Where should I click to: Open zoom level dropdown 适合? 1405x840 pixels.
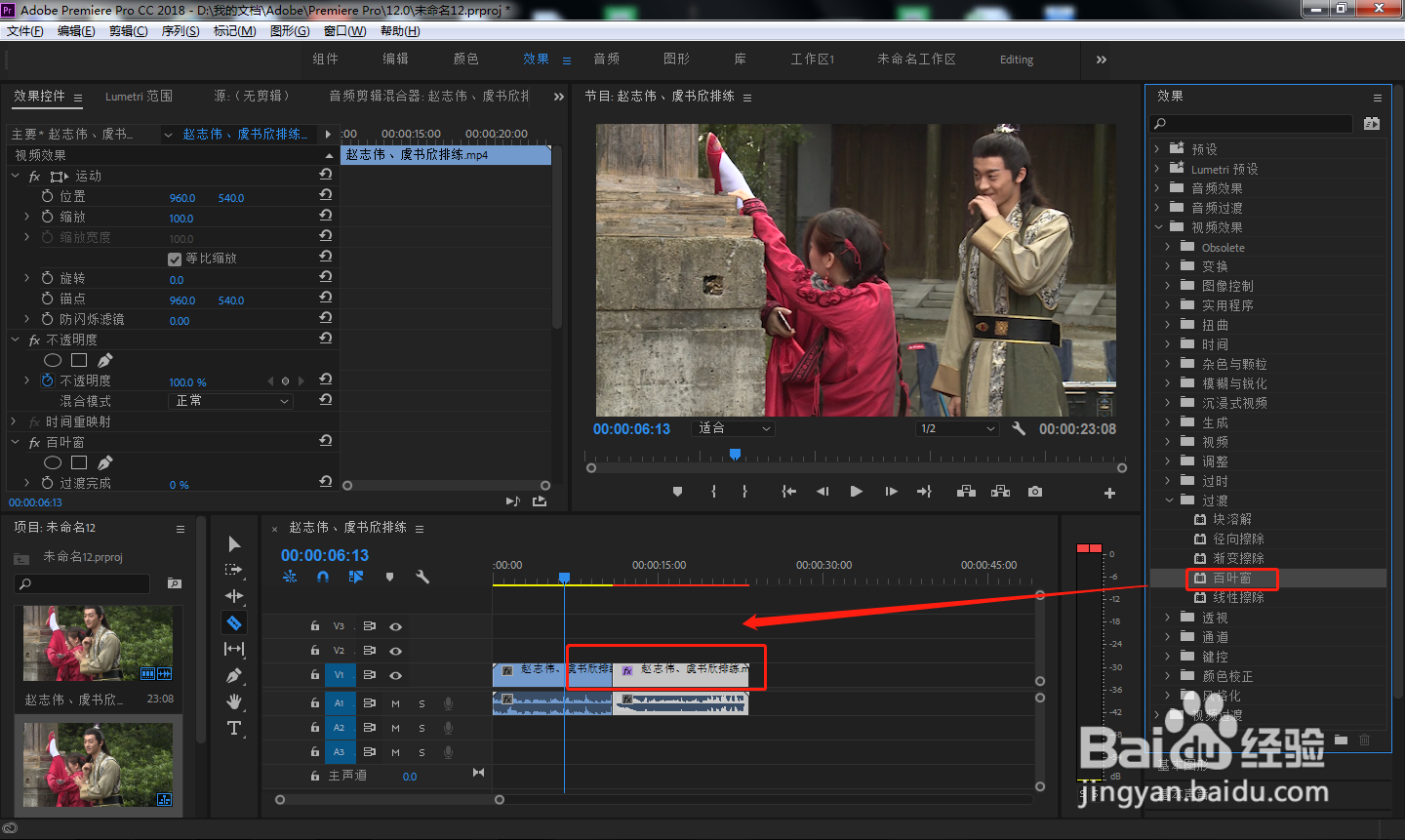pyautogui.click(x=733, y=428)
